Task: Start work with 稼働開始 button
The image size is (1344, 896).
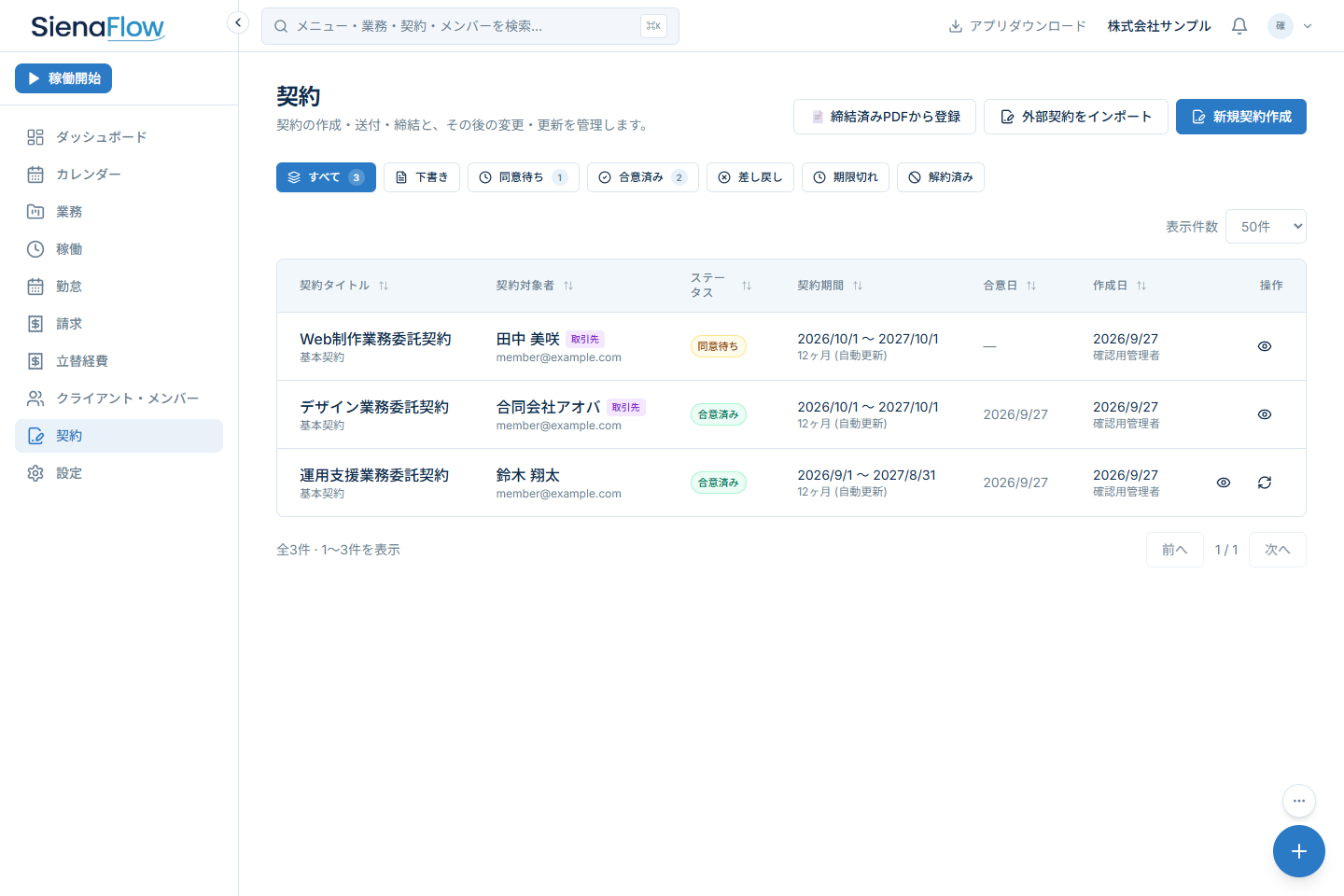Action: [x=63, y=78]
